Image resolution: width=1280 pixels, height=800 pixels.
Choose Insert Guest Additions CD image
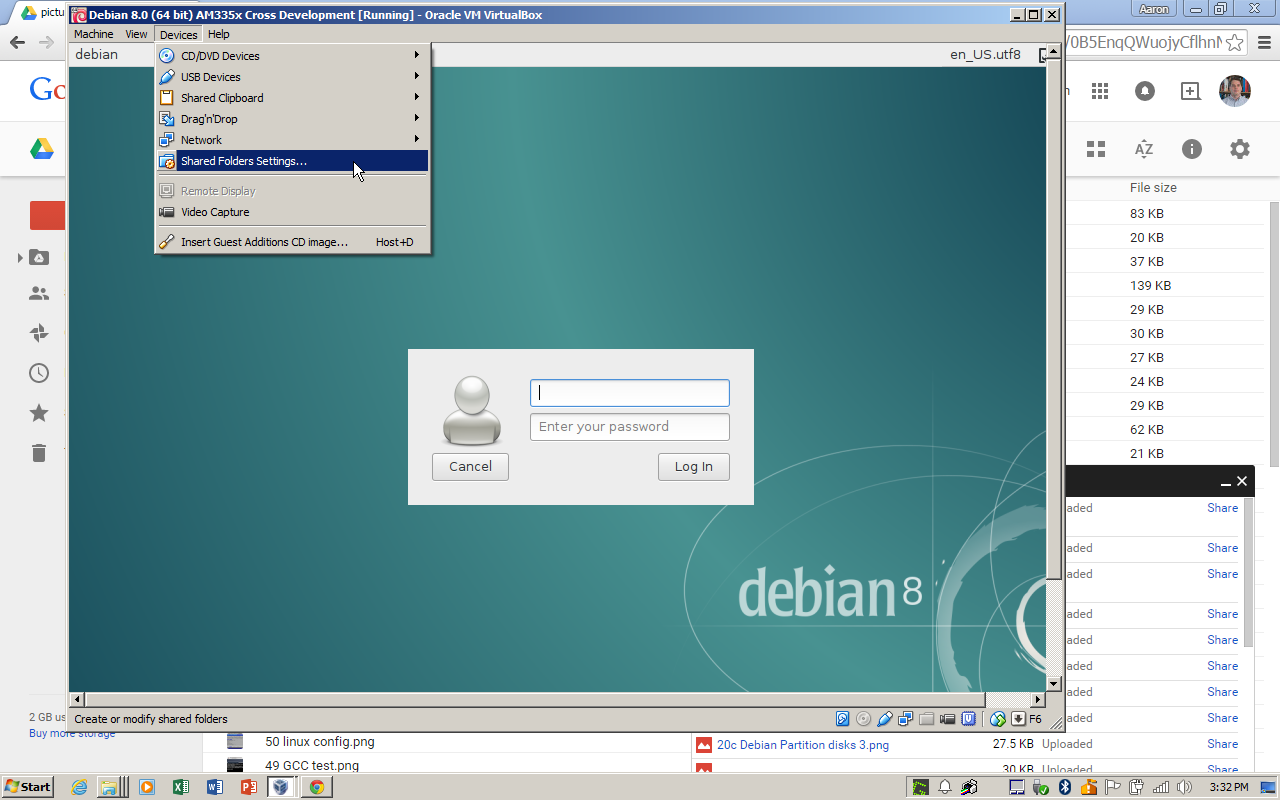(x=292, y=242)
